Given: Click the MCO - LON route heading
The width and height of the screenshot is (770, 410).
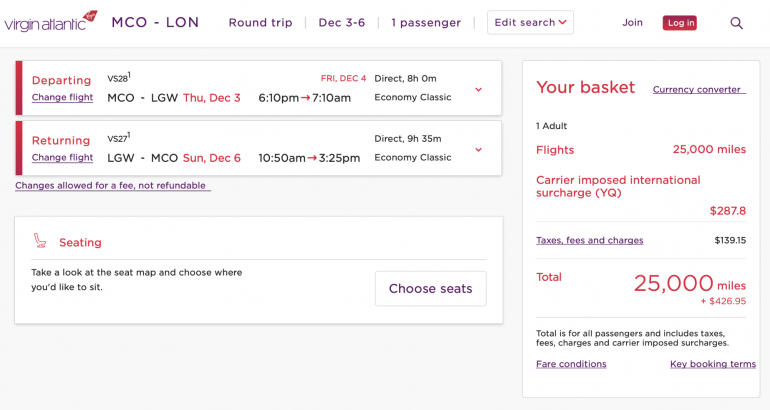Looking at the screenshot, I should pos(155,22).
